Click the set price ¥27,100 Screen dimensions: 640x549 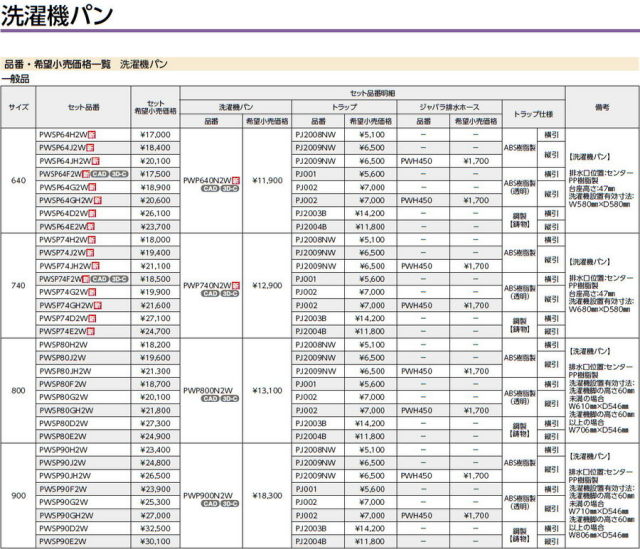click(x=155, y=318)
